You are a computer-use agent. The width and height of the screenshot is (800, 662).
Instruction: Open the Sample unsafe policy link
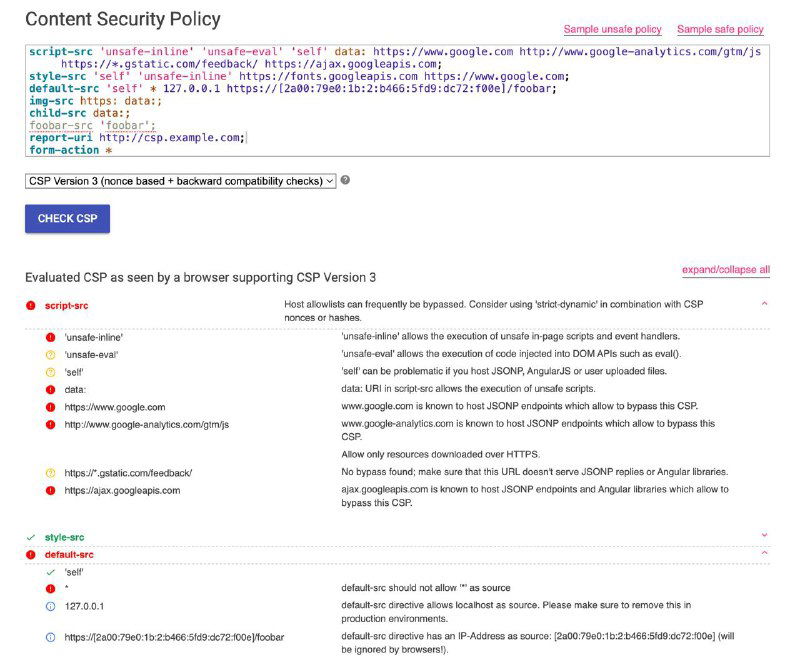tap(612, 30)
